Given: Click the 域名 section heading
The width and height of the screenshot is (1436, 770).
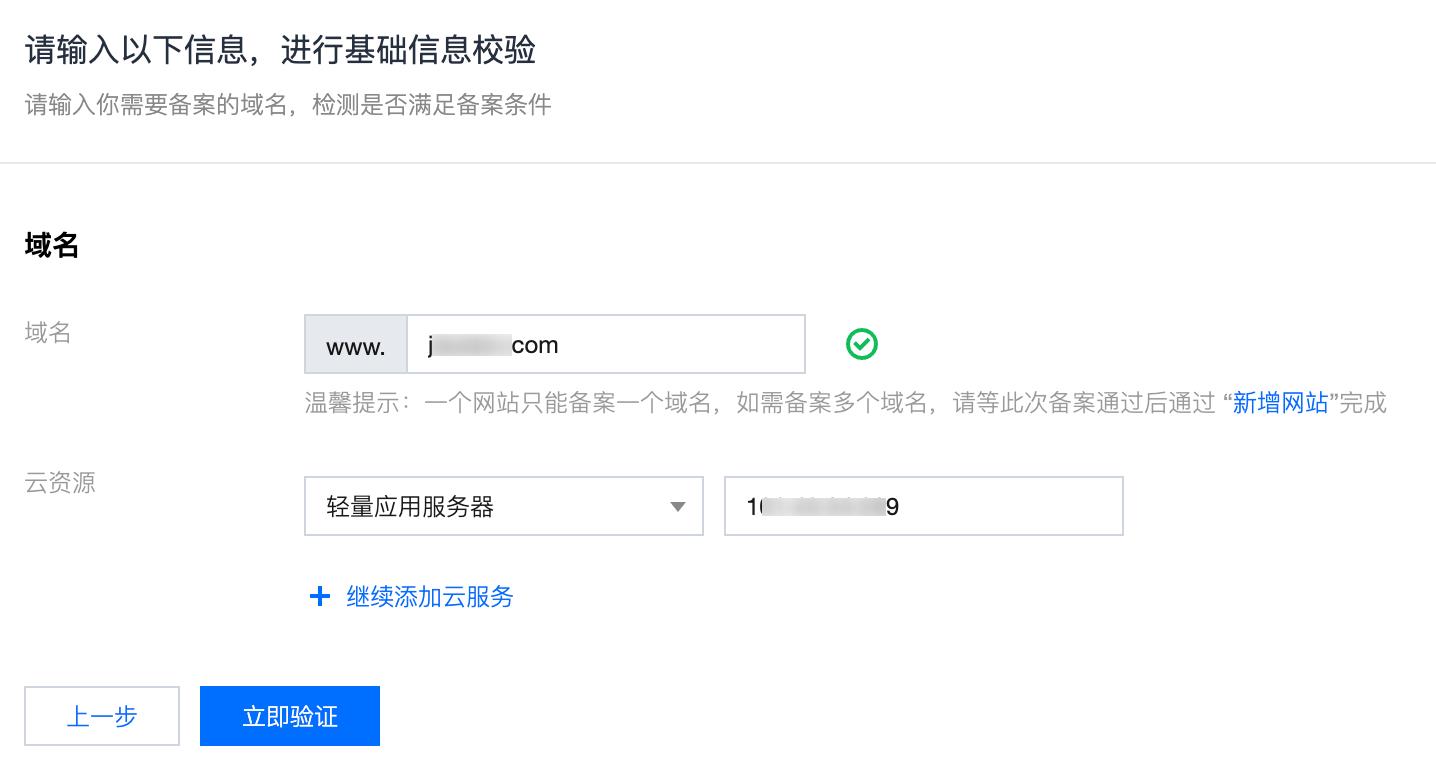Looking at the screenshot, I should pos(52,245).
